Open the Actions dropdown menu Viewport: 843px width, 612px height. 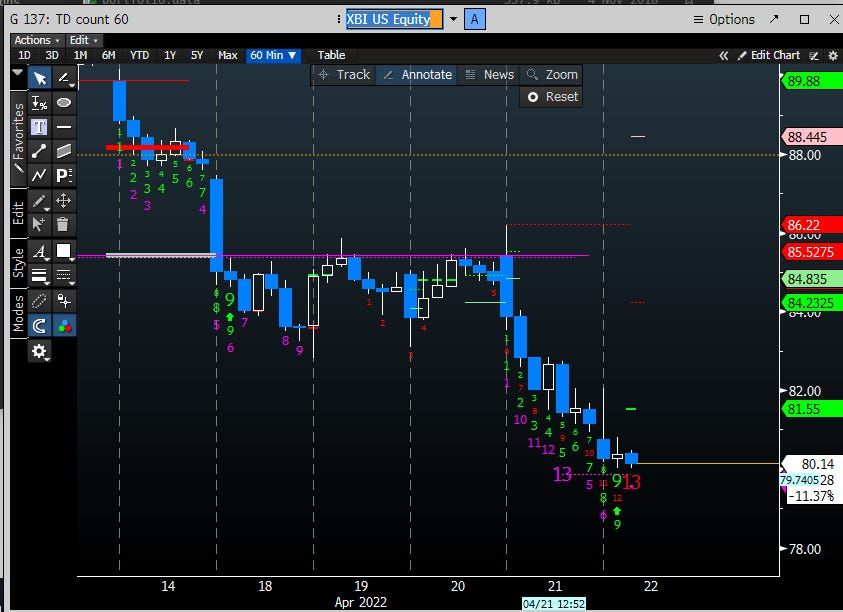click(37, 40)
